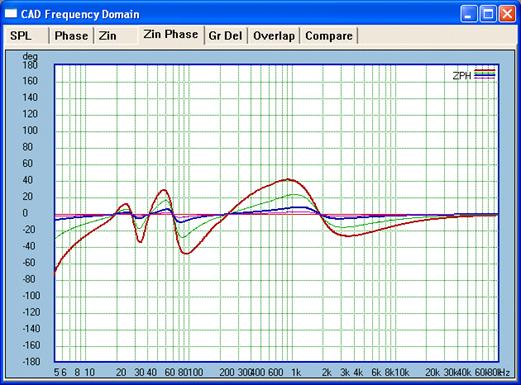The height and width of the screenshot is (385, 521).
Task: Close the CAD Frequency Domain window
Action: click(507, 14)
